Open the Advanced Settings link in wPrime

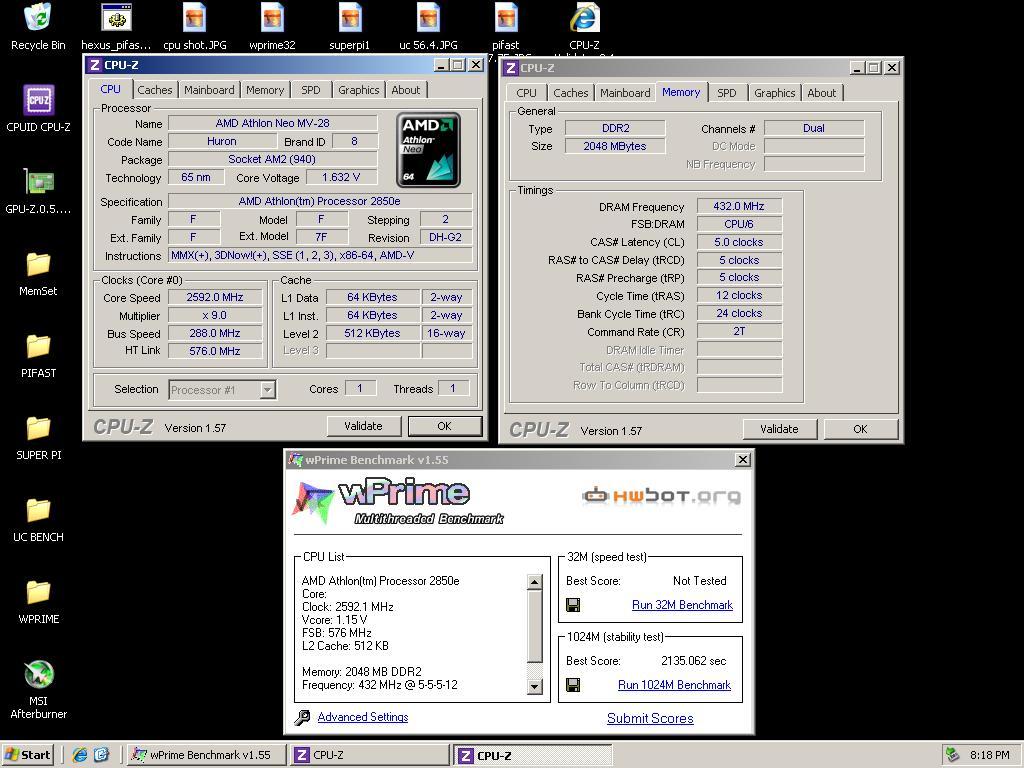click(x=362, y=717)
